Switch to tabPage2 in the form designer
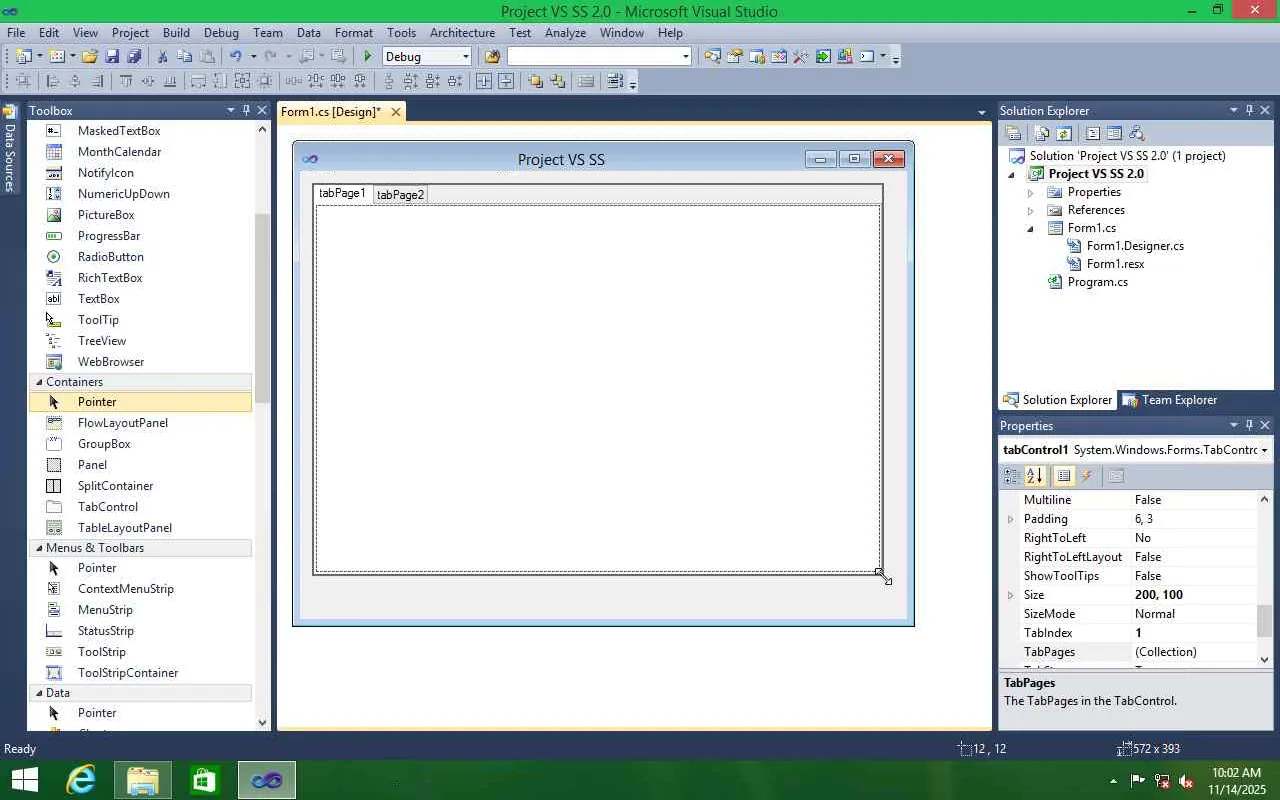Screen dimensions: 1280x800 400,195
